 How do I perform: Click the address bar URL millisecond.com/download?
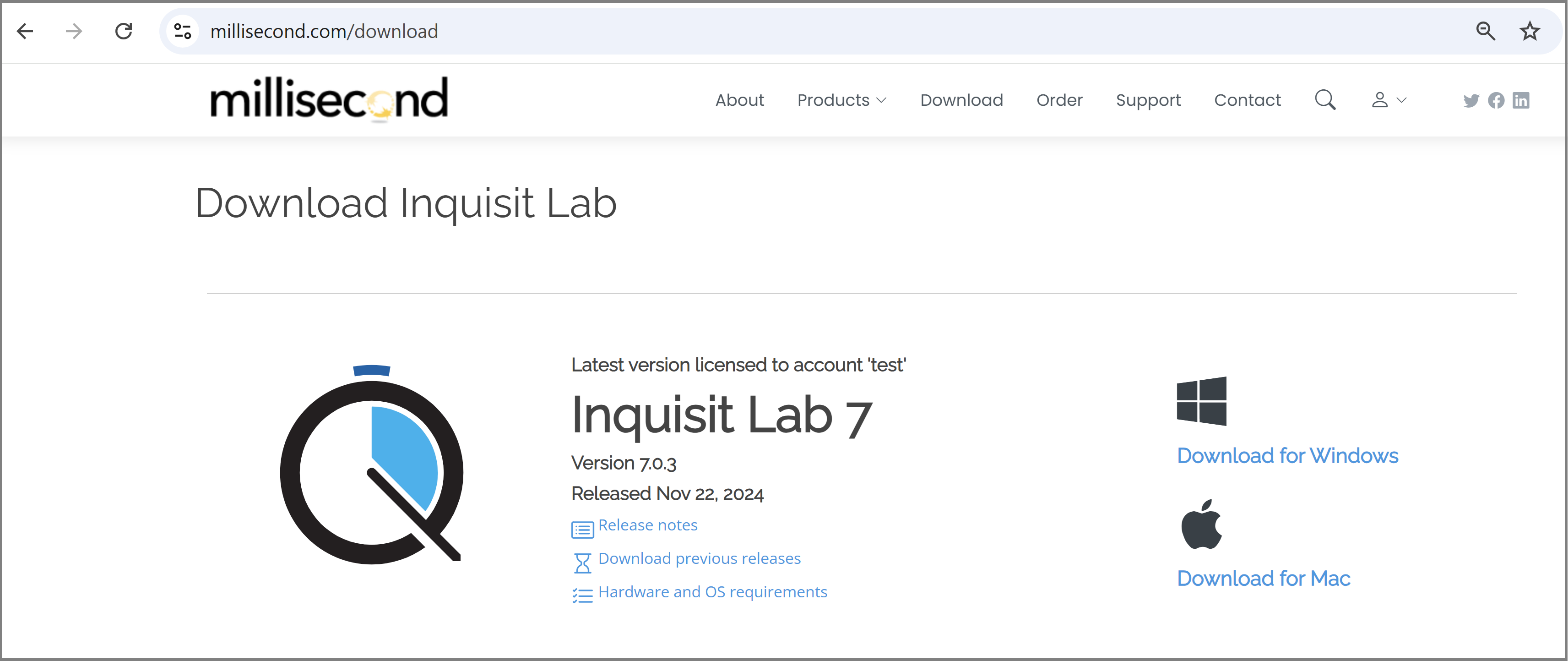[x=324, y=31]
